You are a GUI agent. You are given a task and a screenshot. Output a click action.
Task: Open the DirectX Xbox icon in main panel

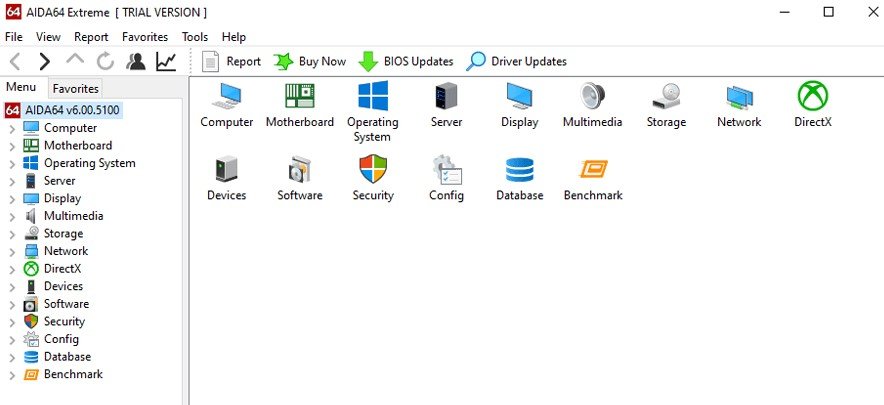[x=812, y=98]
